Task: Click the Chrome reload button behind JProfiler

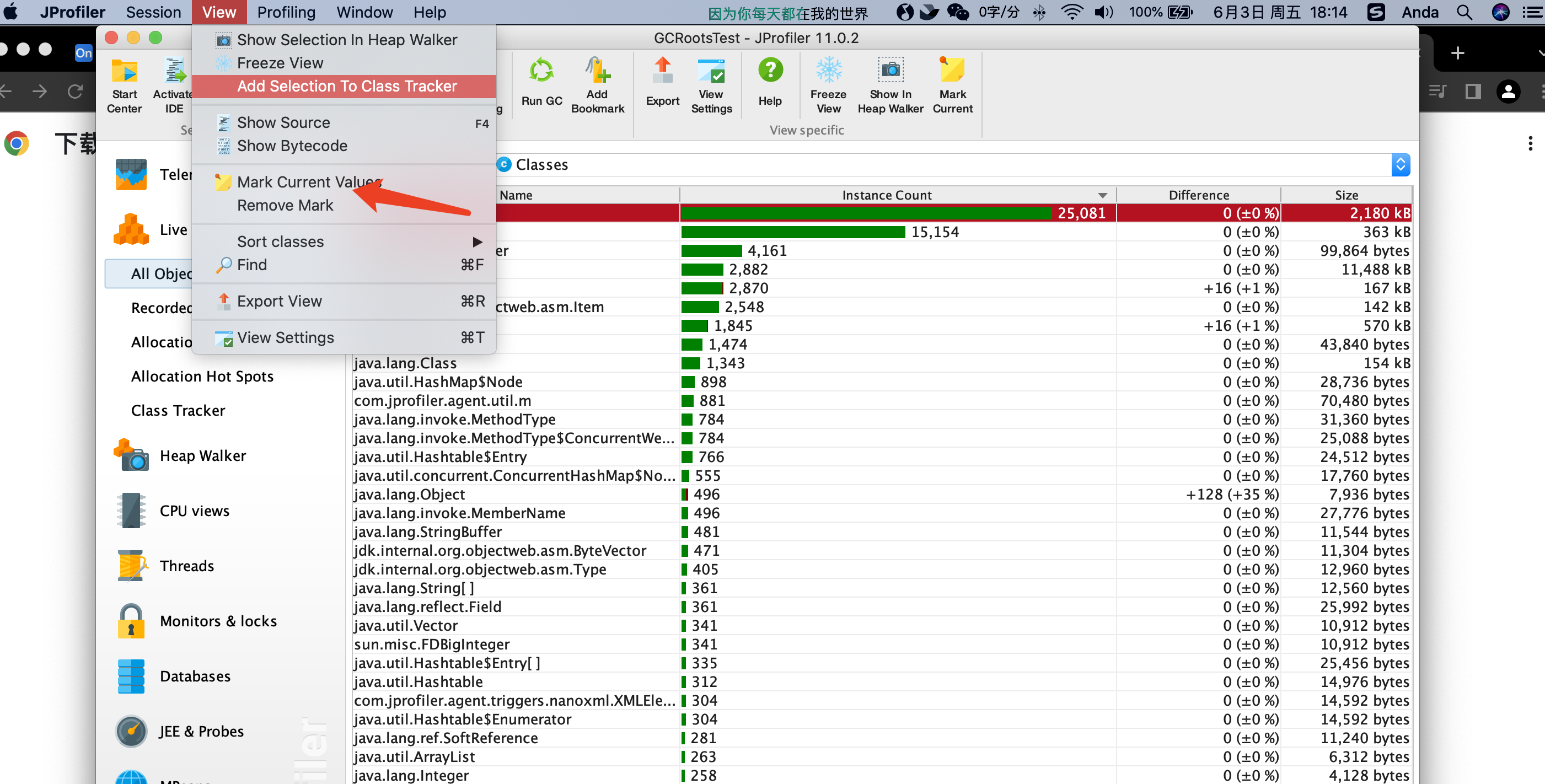Action: (75, 91)
